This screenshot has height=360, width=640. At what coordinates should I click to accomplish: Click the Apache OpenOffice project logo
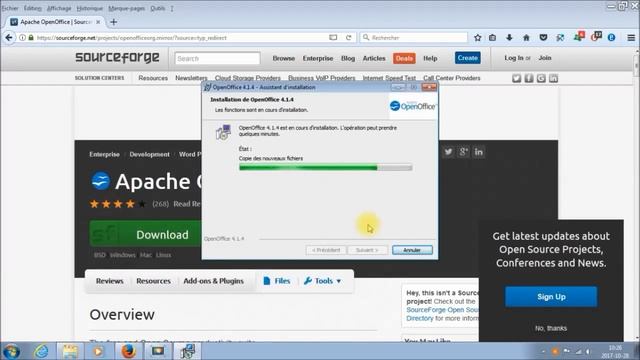(100, 181)
